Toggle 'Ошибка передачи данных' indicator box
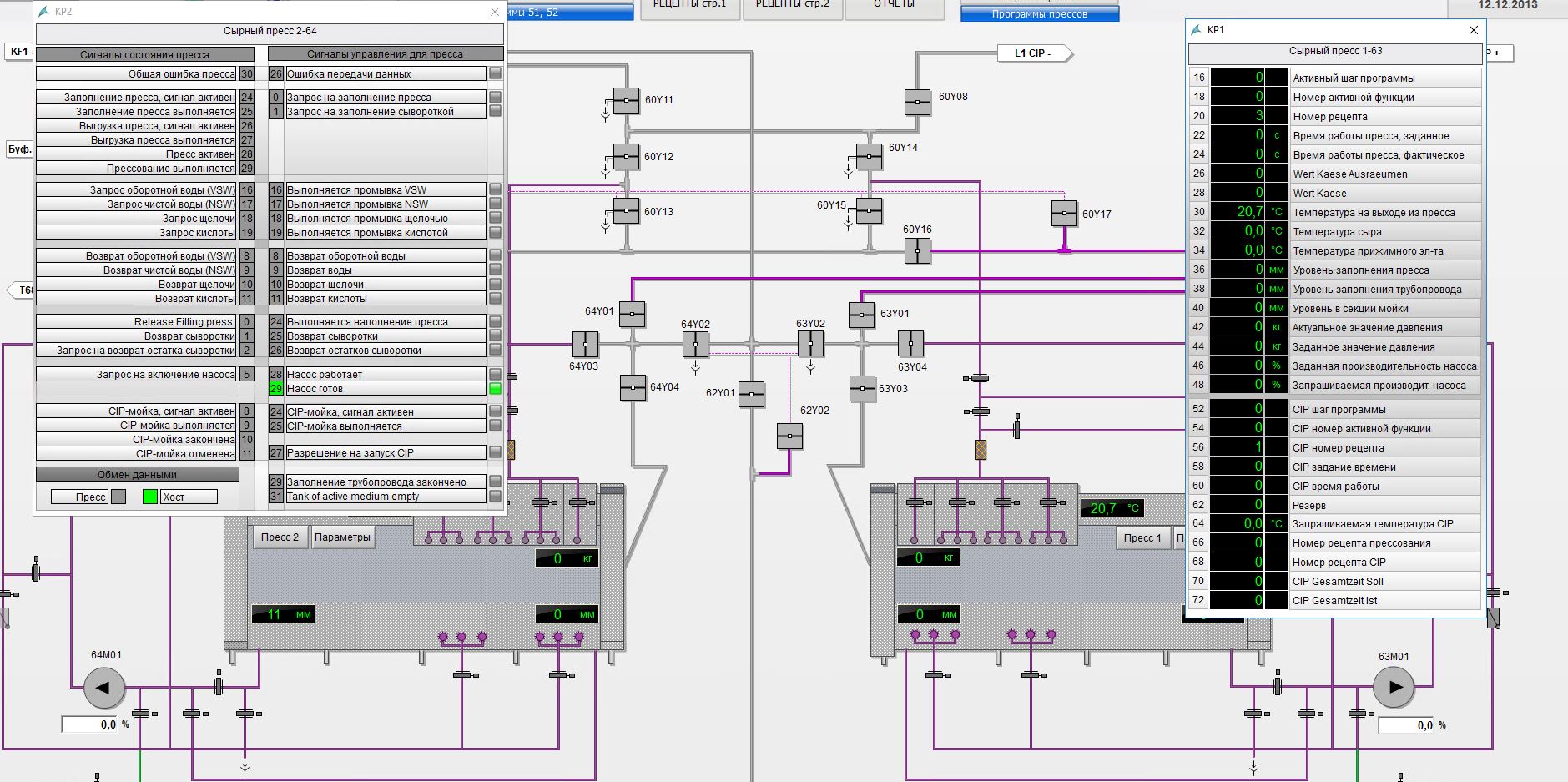The height and width of the screenshot is (782, 1568). click(x=495, y=74)
